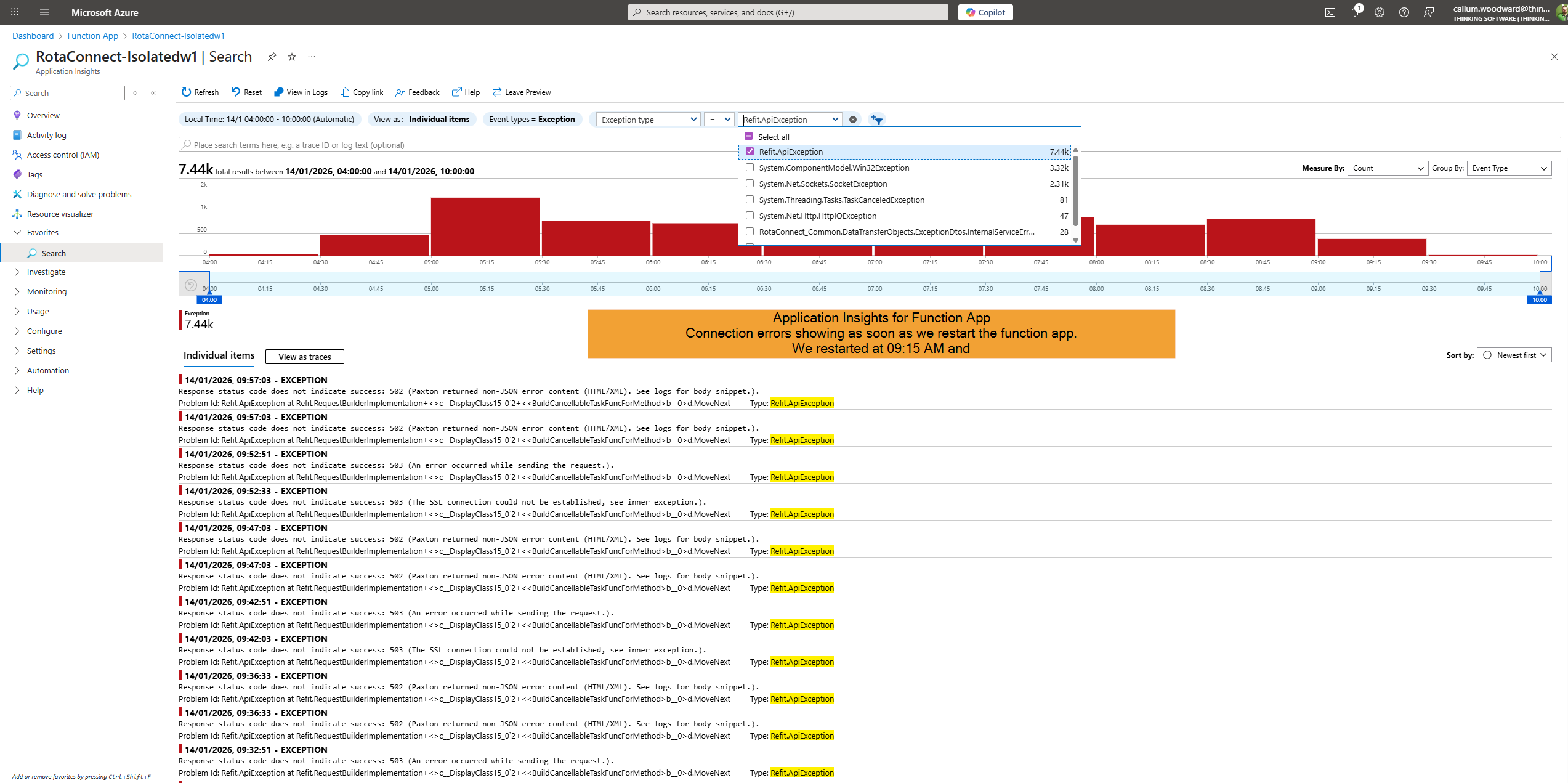This screenshot has width=1568, height=783.
Task: Toggle the Select all checkbox
Action: coord(749,136)
